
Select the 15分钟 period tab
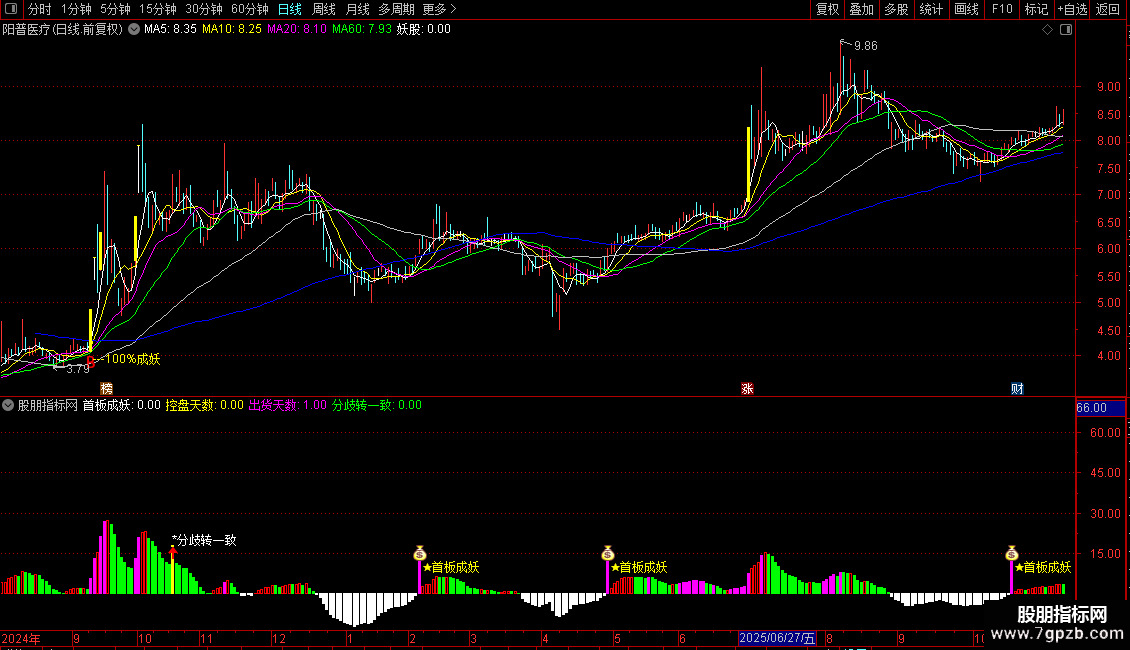pyautogui.click(x=158, y=9)
